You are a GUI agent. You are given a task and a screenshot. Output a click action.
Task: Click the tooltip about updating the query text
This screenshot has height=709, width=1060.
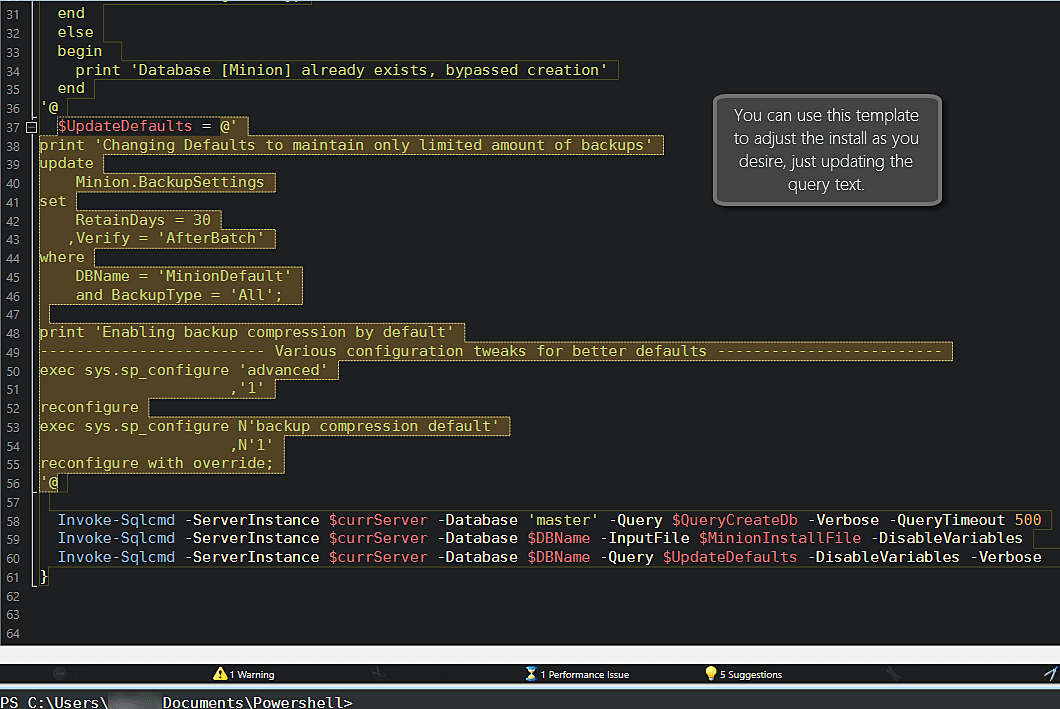[x=826, y=150]
